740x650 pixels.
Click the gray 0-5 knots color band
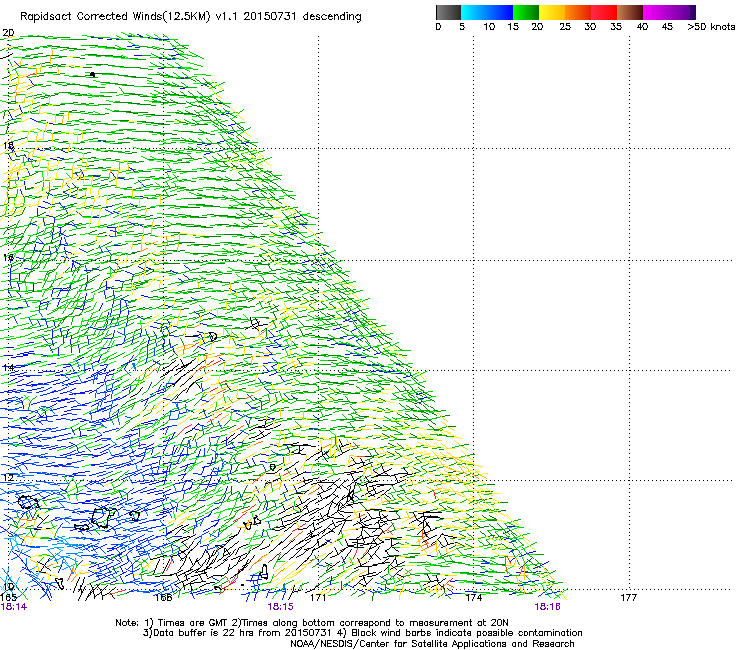click(x=448, y=12)
